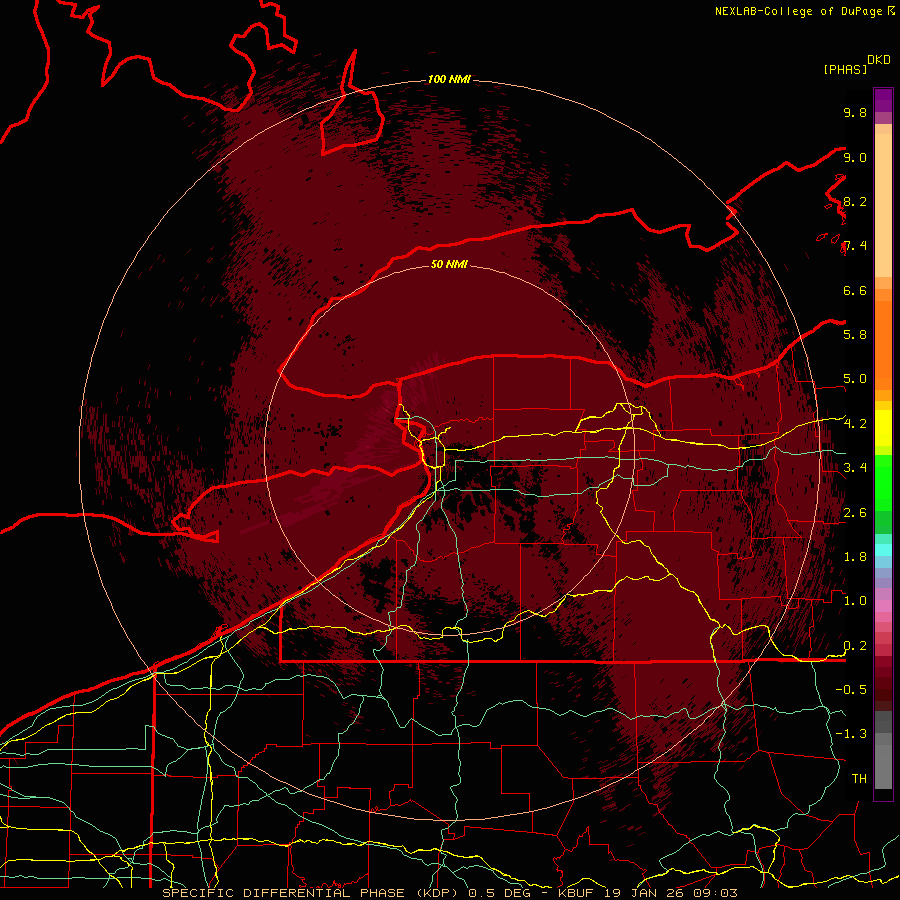Screen dimensions: 900x900
Task: Click the "[PHAS]" legend heading
Action: pos(845,69)
